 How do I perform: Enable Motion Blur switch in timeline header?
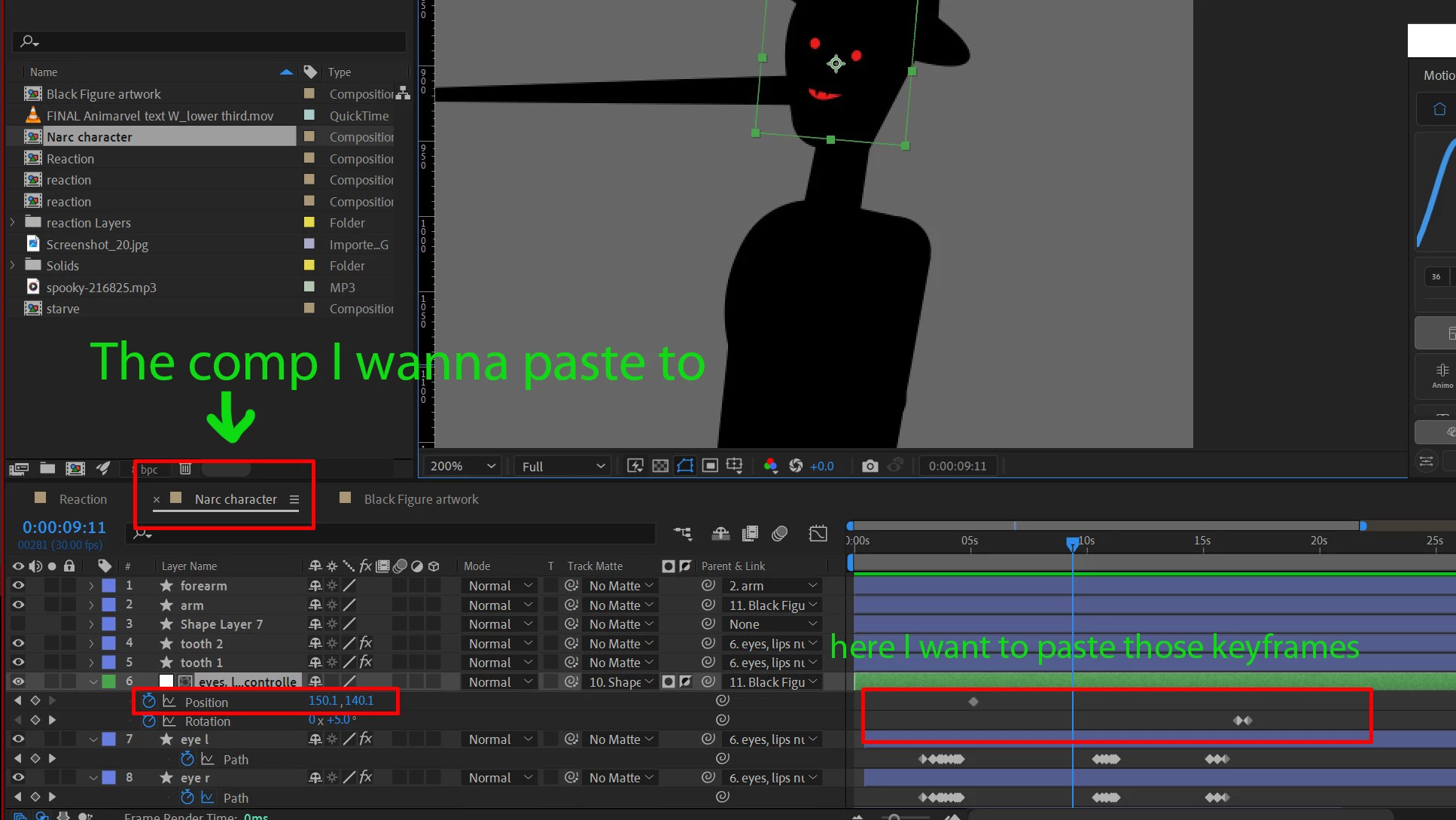[780, 534]
